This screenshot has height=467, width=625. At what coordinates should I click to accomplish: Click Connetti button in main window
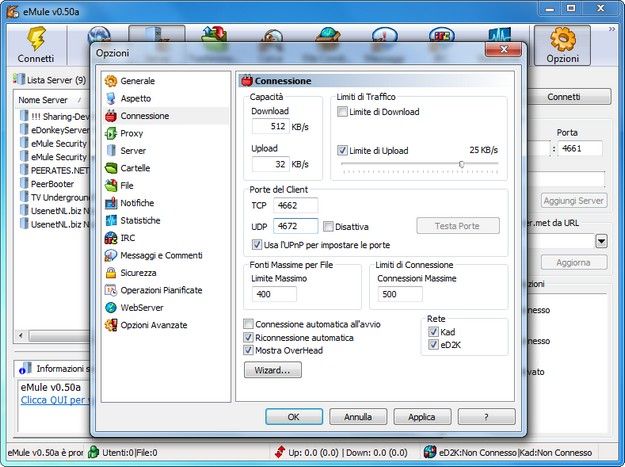[x=569, y=97]
